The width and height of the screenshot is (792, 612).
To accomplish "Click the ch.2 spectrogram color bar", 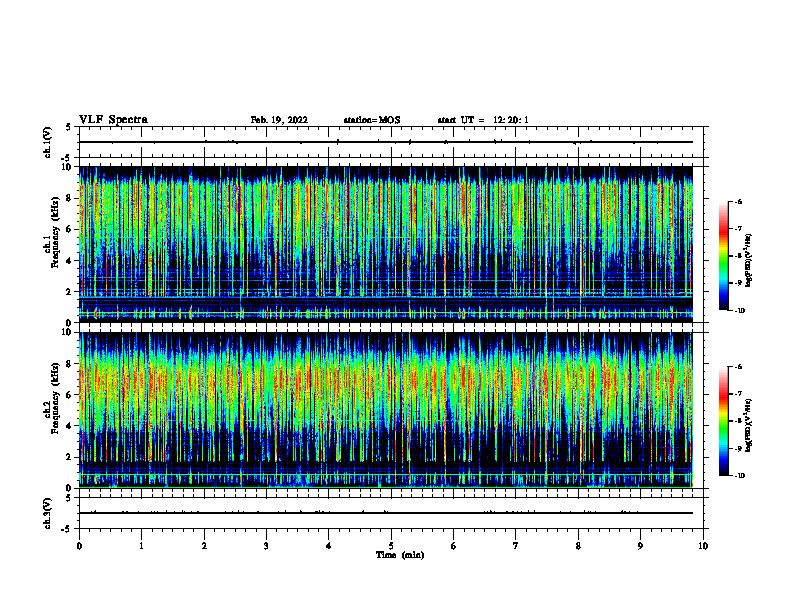I will click(723, 421).
